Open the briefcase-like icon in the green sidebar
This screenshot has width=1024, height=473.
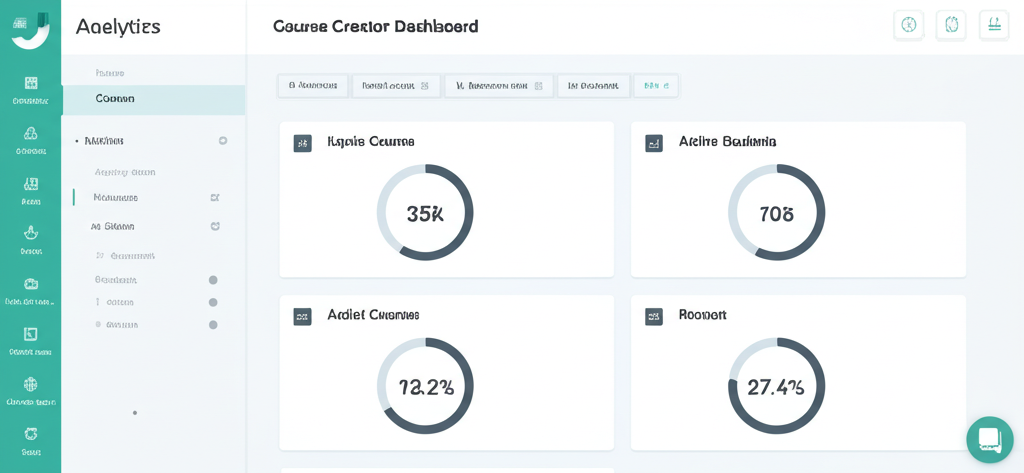[31, 284]
